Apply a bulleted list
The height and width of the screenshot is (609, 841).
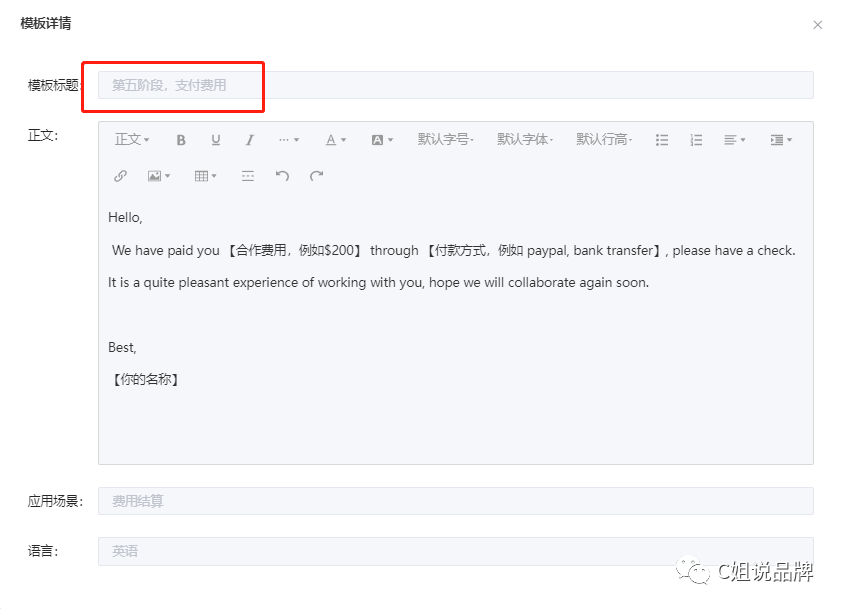pyautogui.click(x=662, y=139)
